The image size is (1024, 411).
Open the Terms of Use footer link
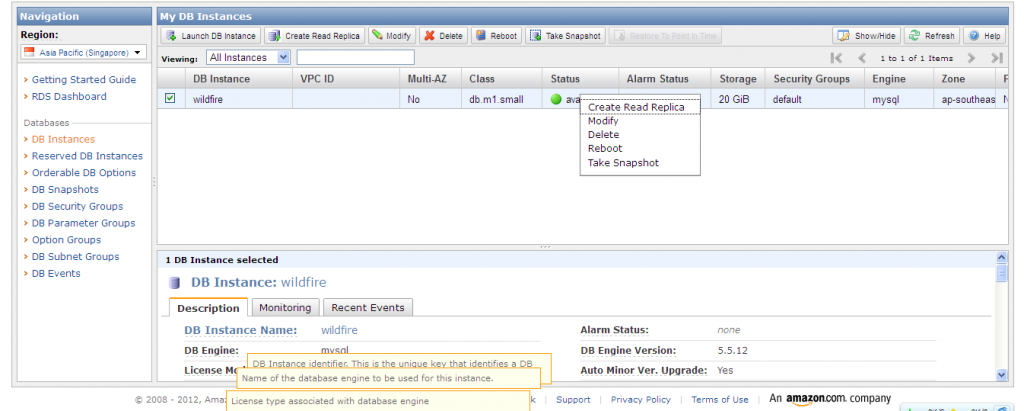(x=720, y=400)
